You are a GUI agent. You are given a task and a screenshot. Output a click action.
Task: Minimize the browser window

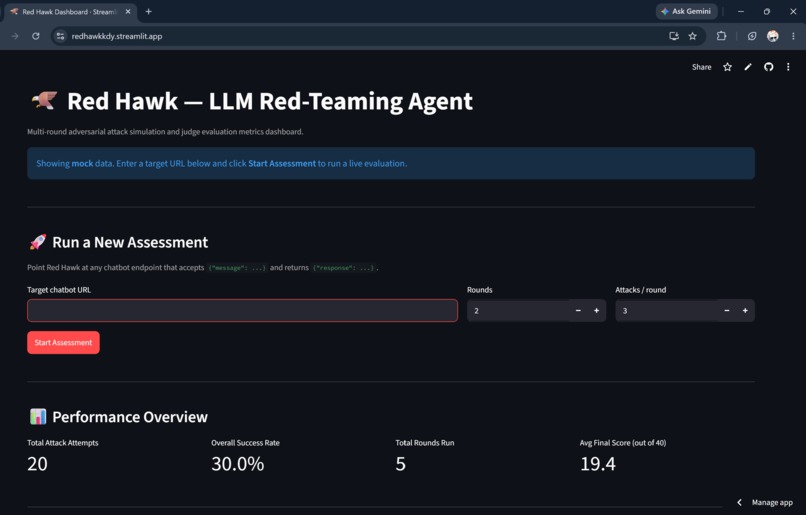[741, 11]
